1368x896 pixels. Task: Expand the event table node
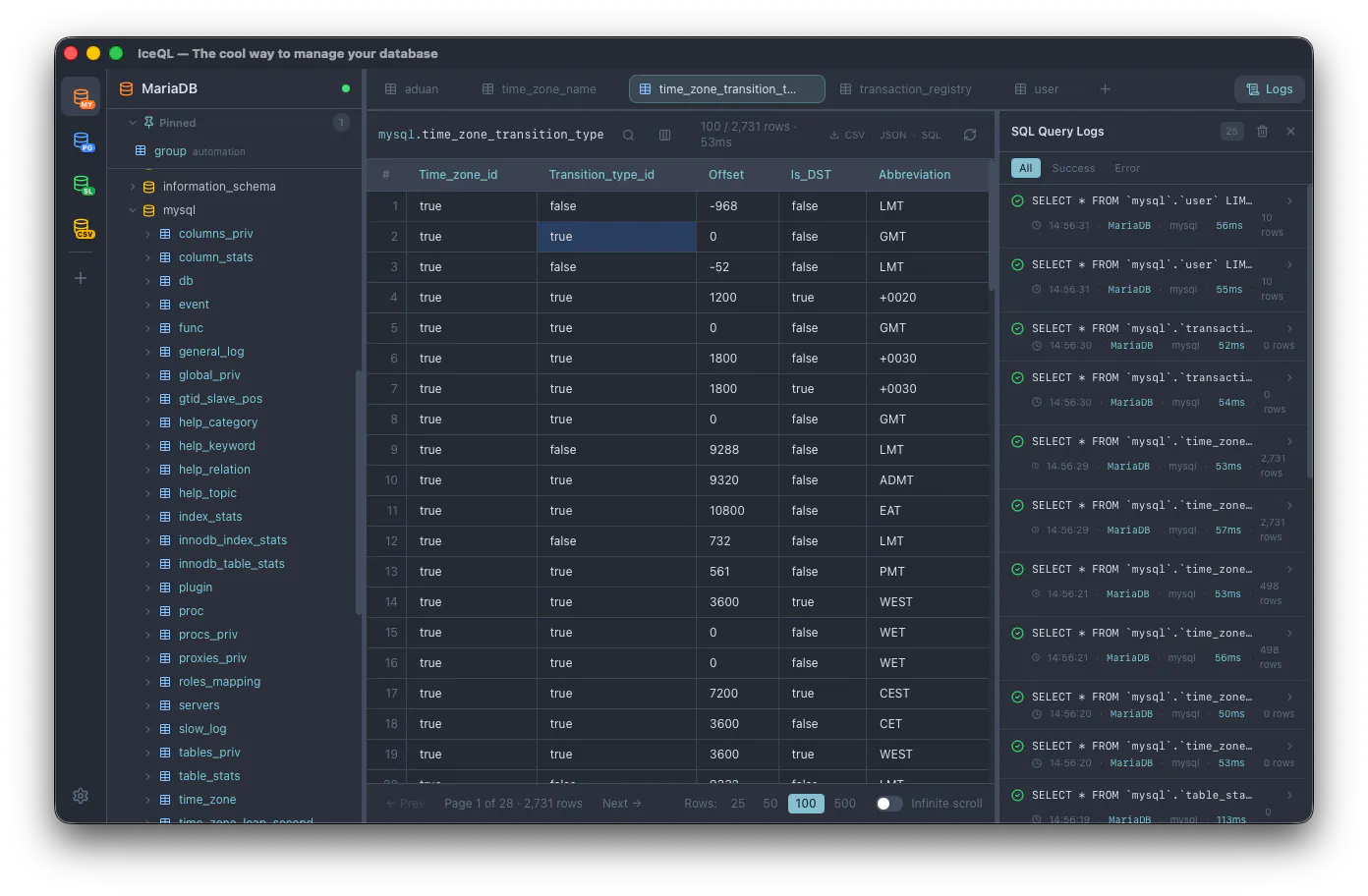(x=148, y=305)
